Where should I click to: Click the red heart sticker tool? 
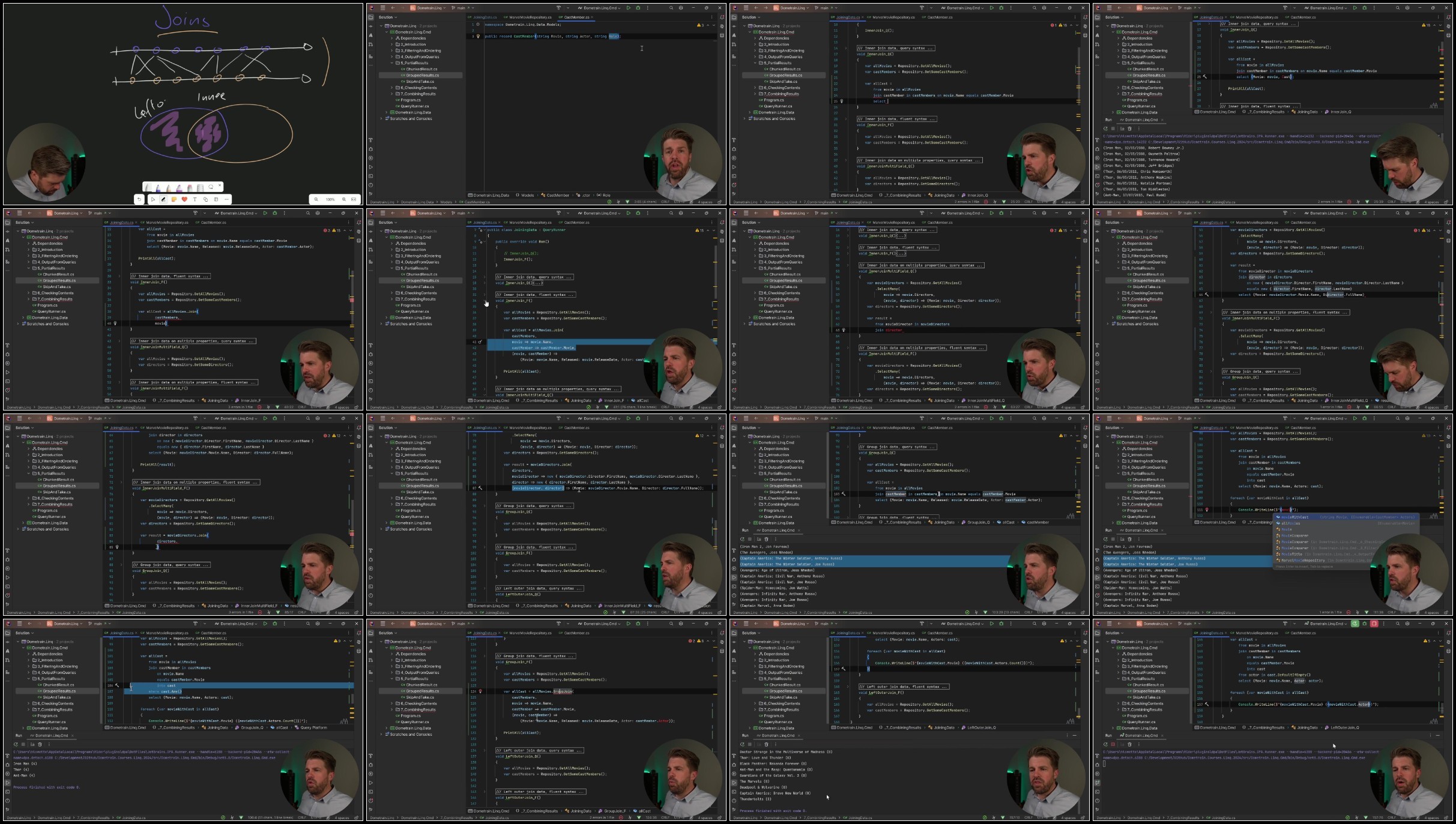[x=184, y=199]
